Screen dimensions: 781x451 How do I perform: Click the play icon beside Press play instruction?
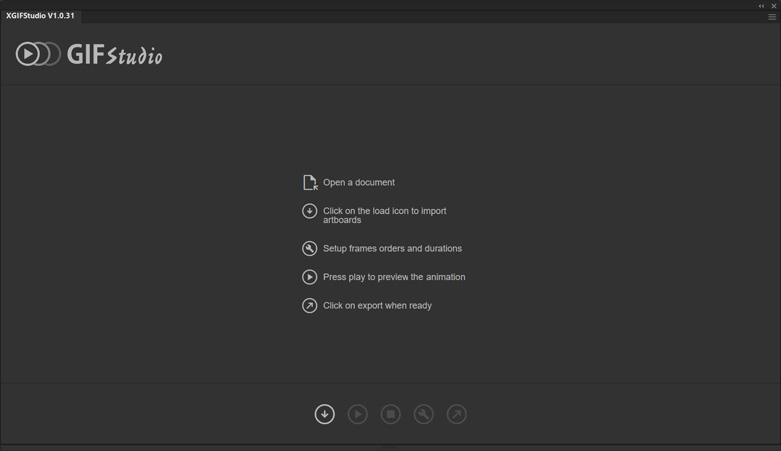[309, 277]
